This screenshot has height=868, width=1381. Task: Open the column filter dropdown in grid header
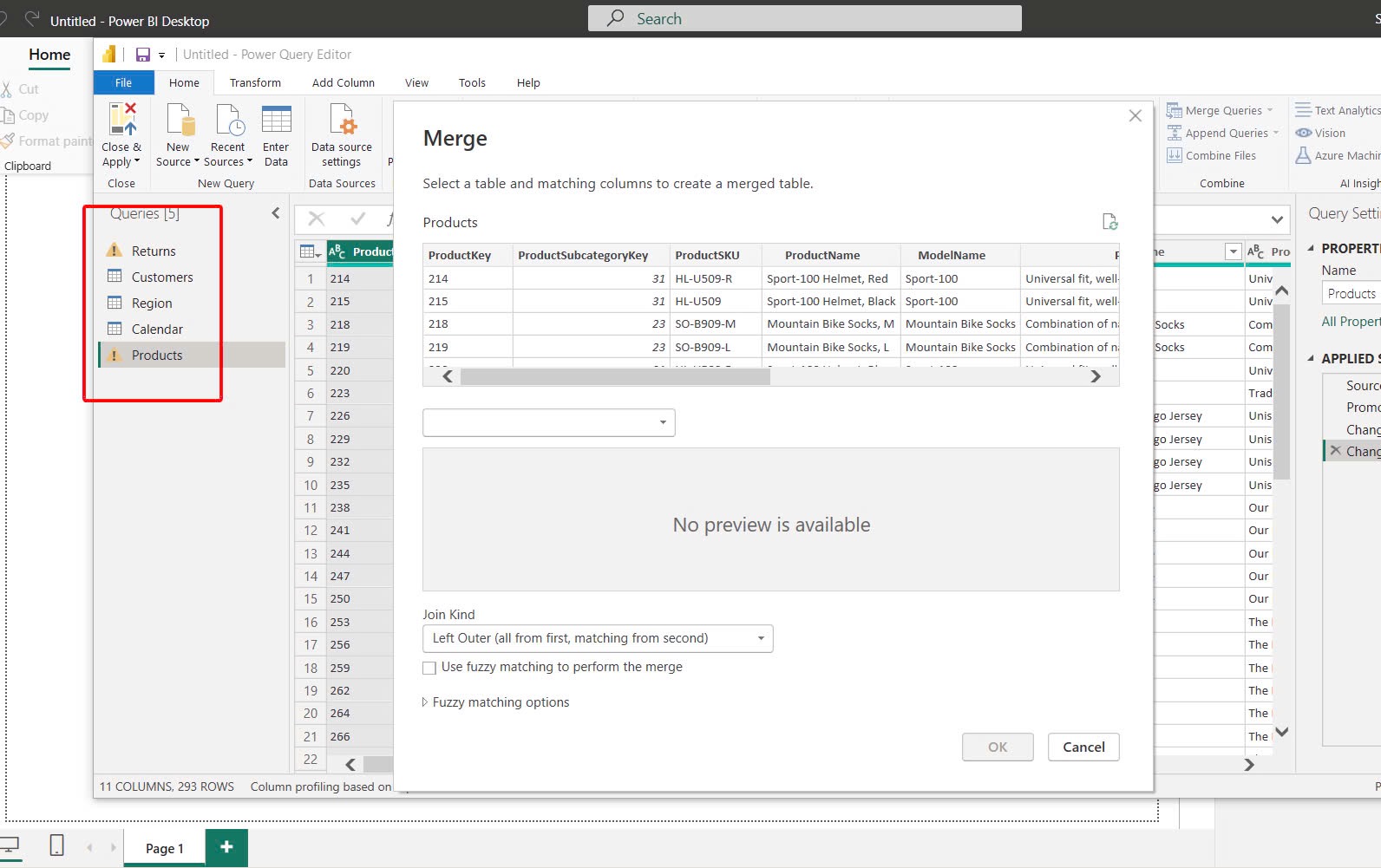point(1233,251)
